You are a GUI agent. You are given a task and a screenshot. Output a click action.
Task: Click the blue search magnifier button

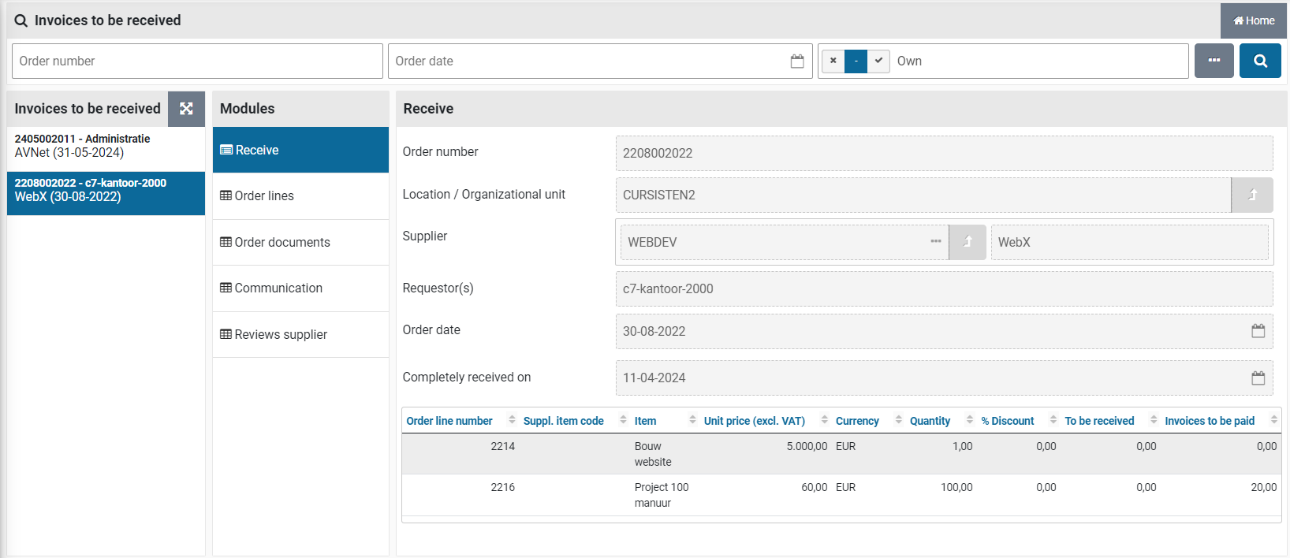1260,61
